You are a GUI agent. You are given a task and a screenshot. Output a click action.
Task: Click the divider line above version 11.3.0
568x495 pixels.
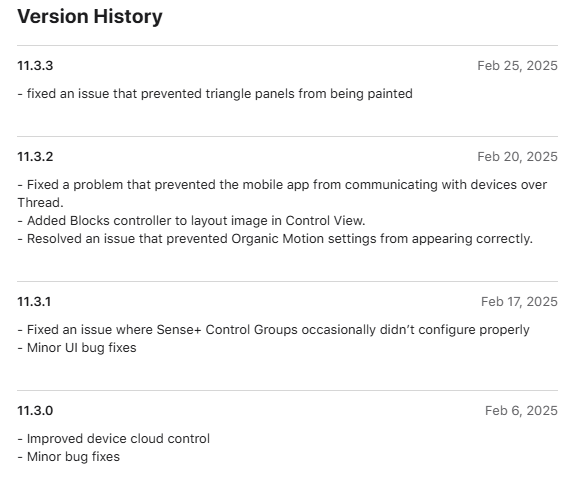pos(287,391)
